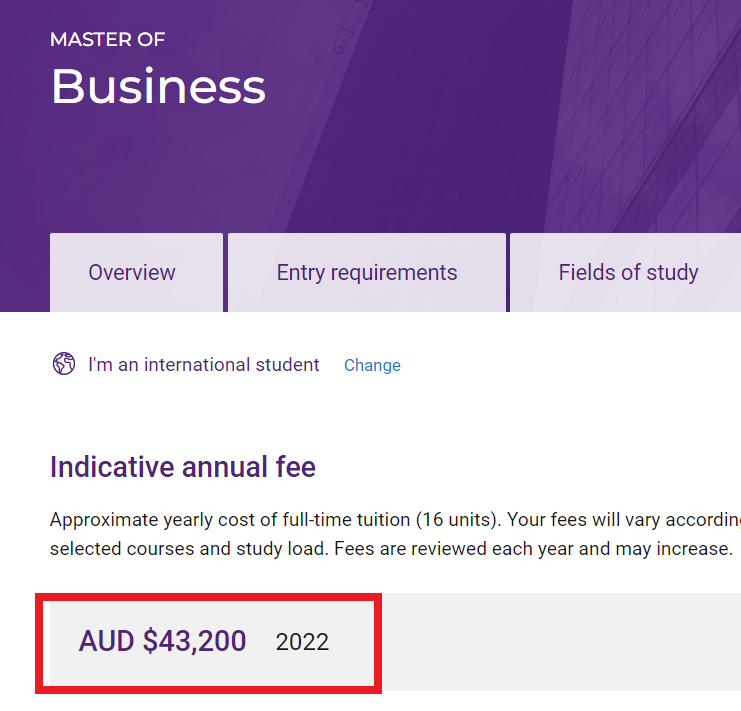Click the Change student type link
The height and width of the screenshot is (711, 741).
(x=372, y=365)
